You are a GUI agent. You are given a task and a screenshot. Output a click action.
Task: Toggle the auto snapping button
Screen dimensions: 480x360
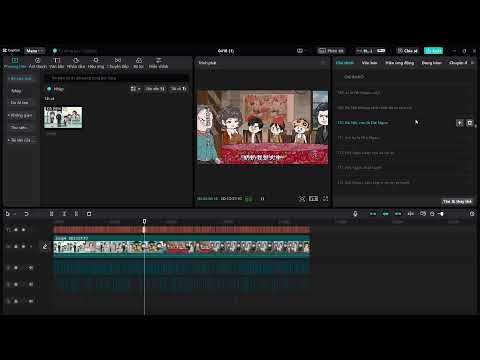pos(386,214)
